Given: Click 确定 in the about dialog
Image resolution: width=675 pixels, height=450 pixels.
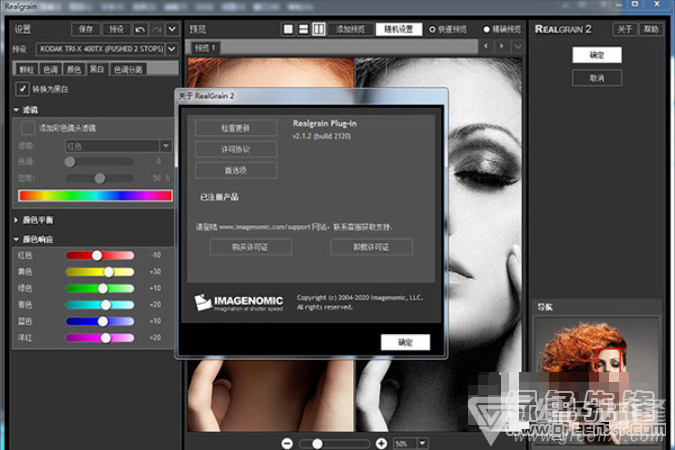Looking at the screenshot, I should click(405, 342).
